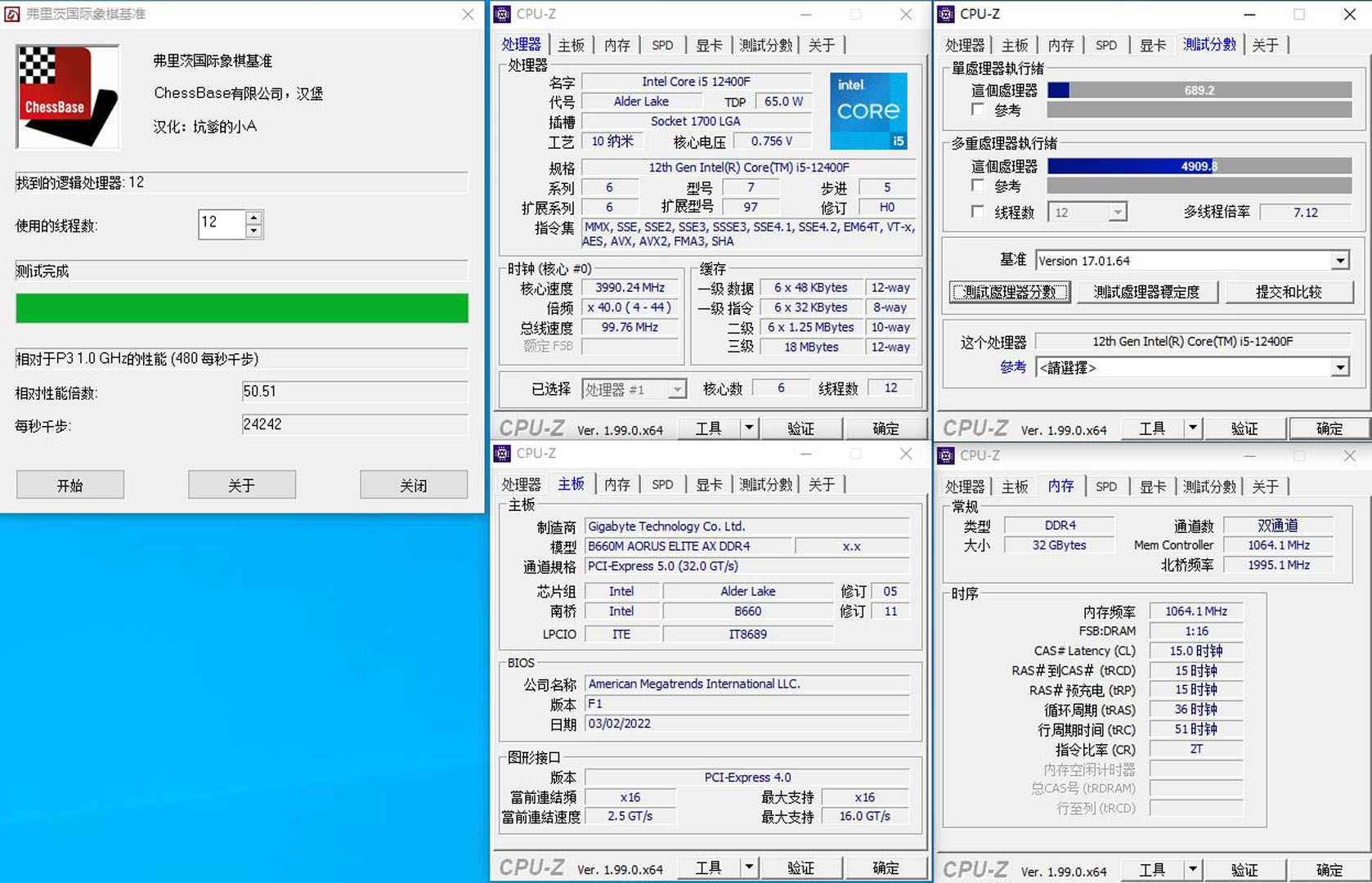
Task: Click the CPU-Z icon in the title bar
Action: point(500,14)
